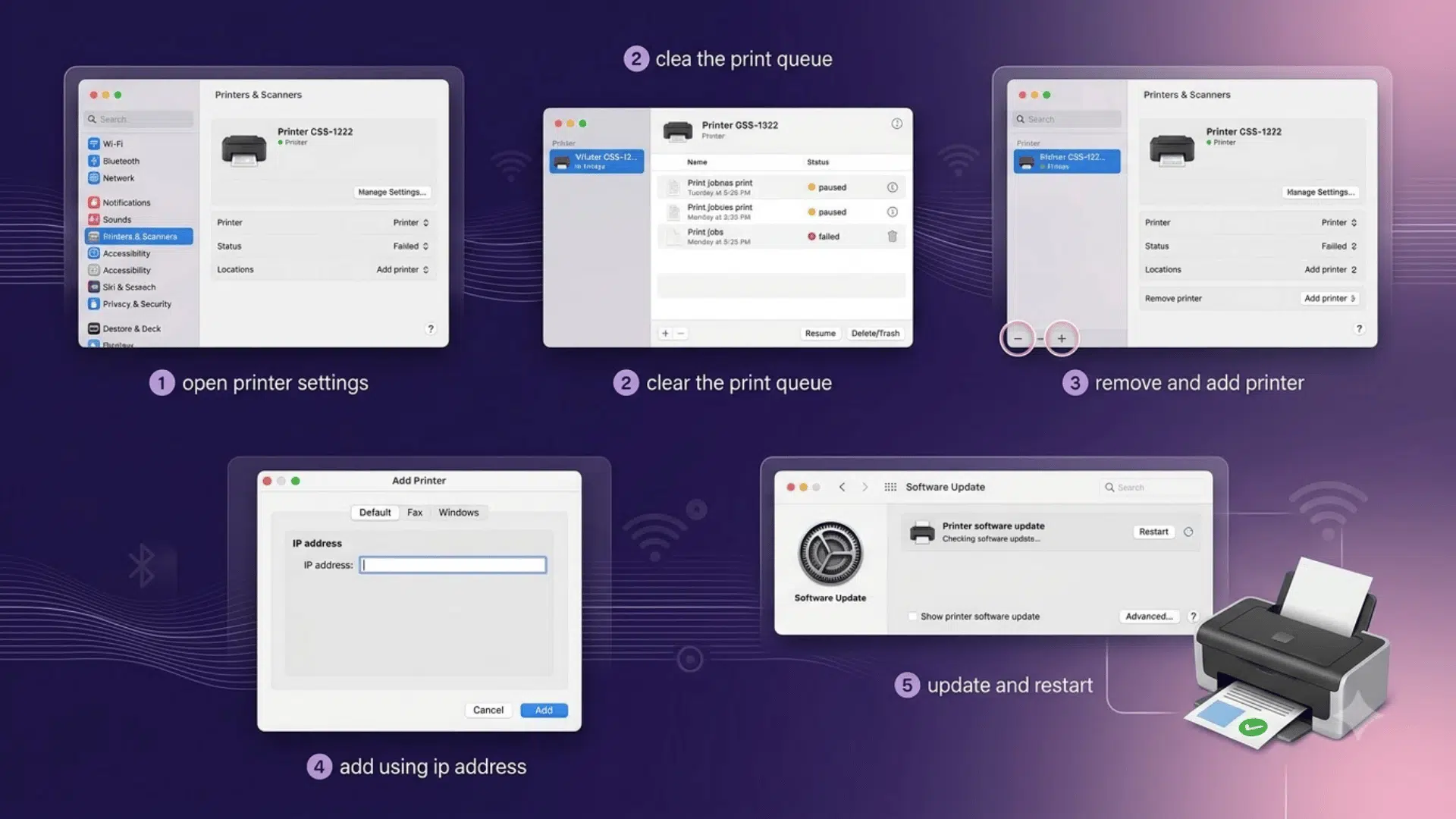Click Add printer in the Remove printer row

[x=1329, y=298]
